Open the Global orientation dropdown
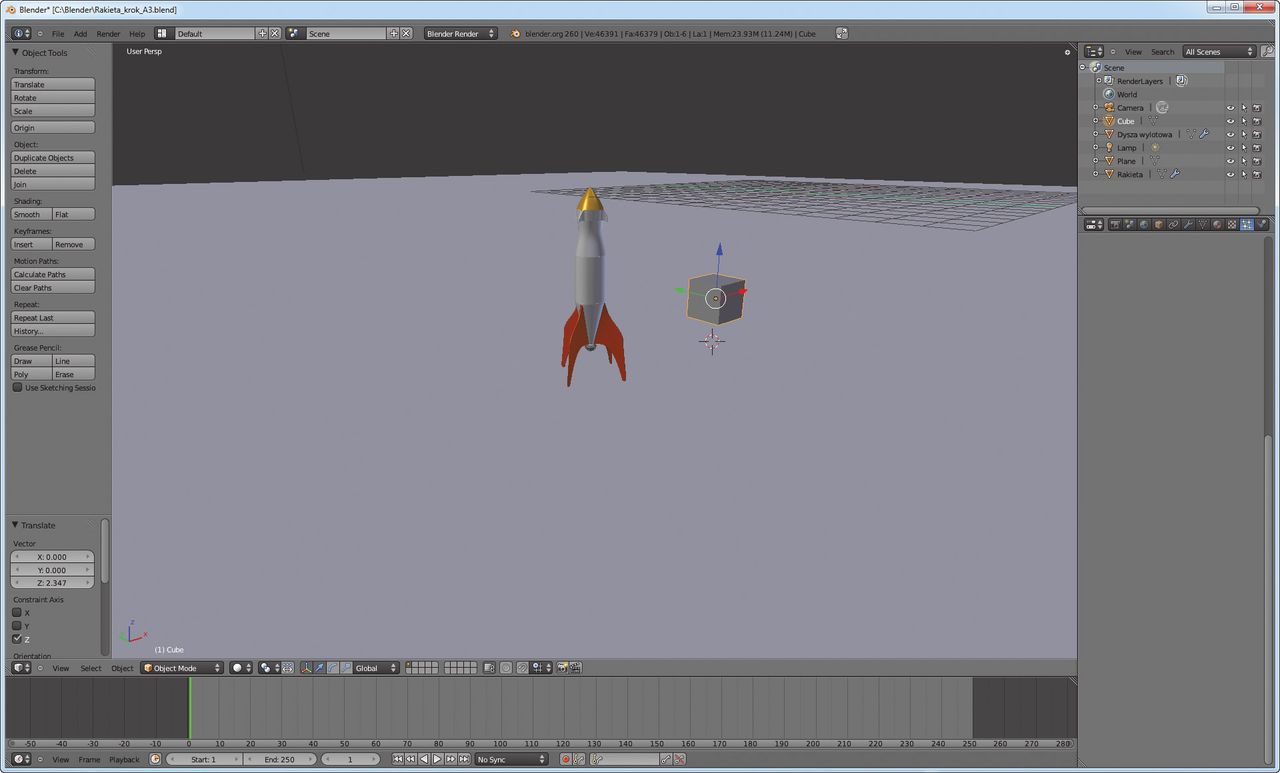 click(377, 667)
